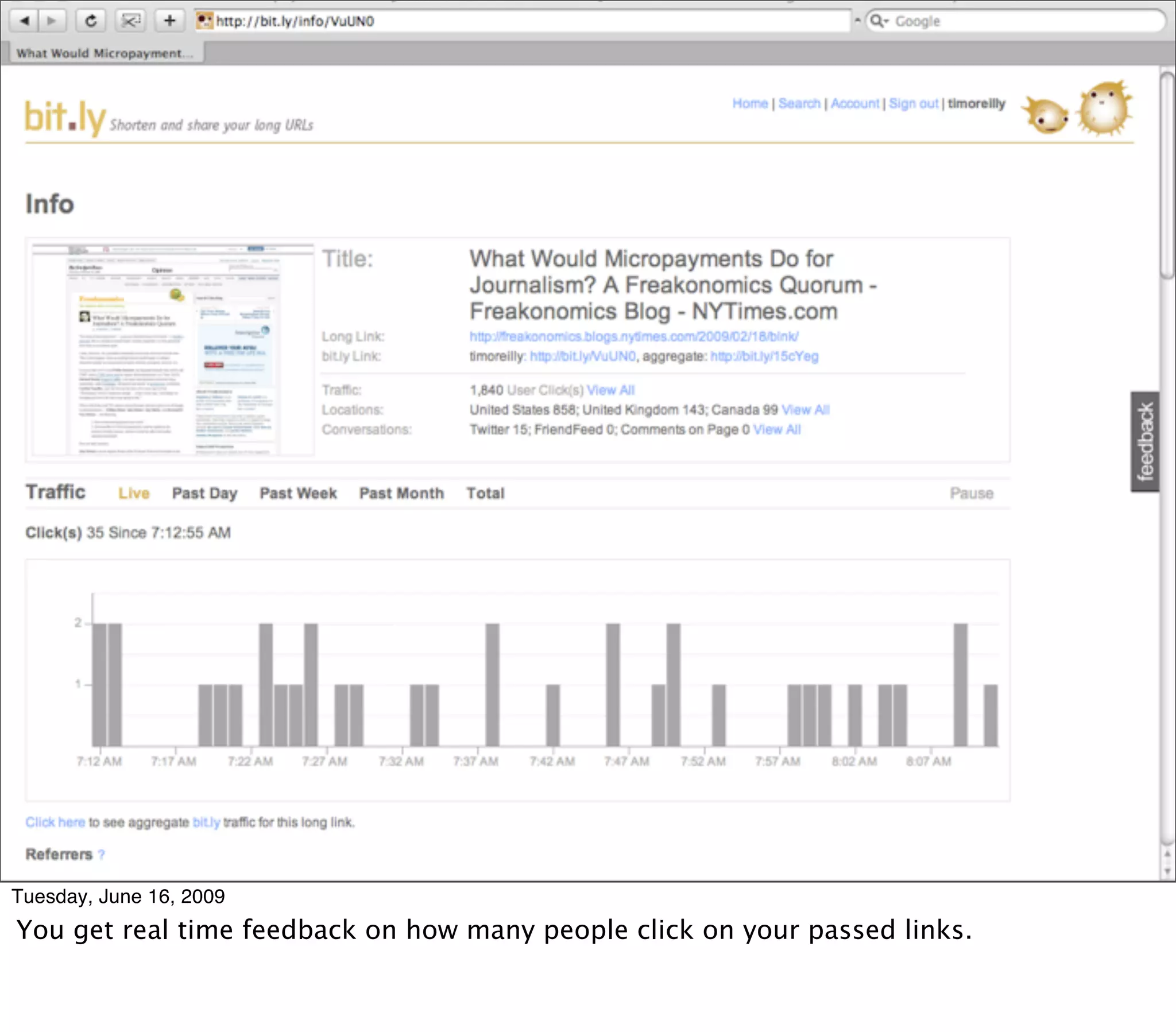Viewport: 1176px width, 1032px height.
Task: Reload the page with the refresh icon
Action: pos(91,21)
